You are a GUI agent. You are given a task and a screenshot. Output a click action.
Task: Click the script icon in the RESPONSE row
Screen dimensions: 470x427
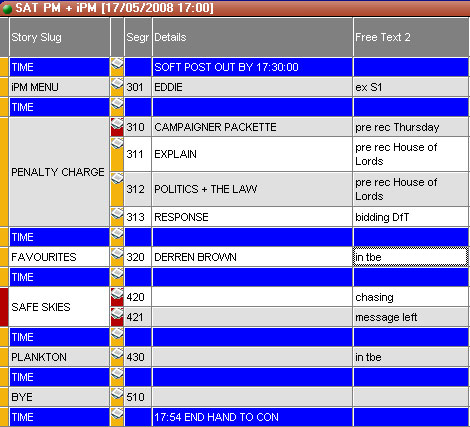(117, 217)
